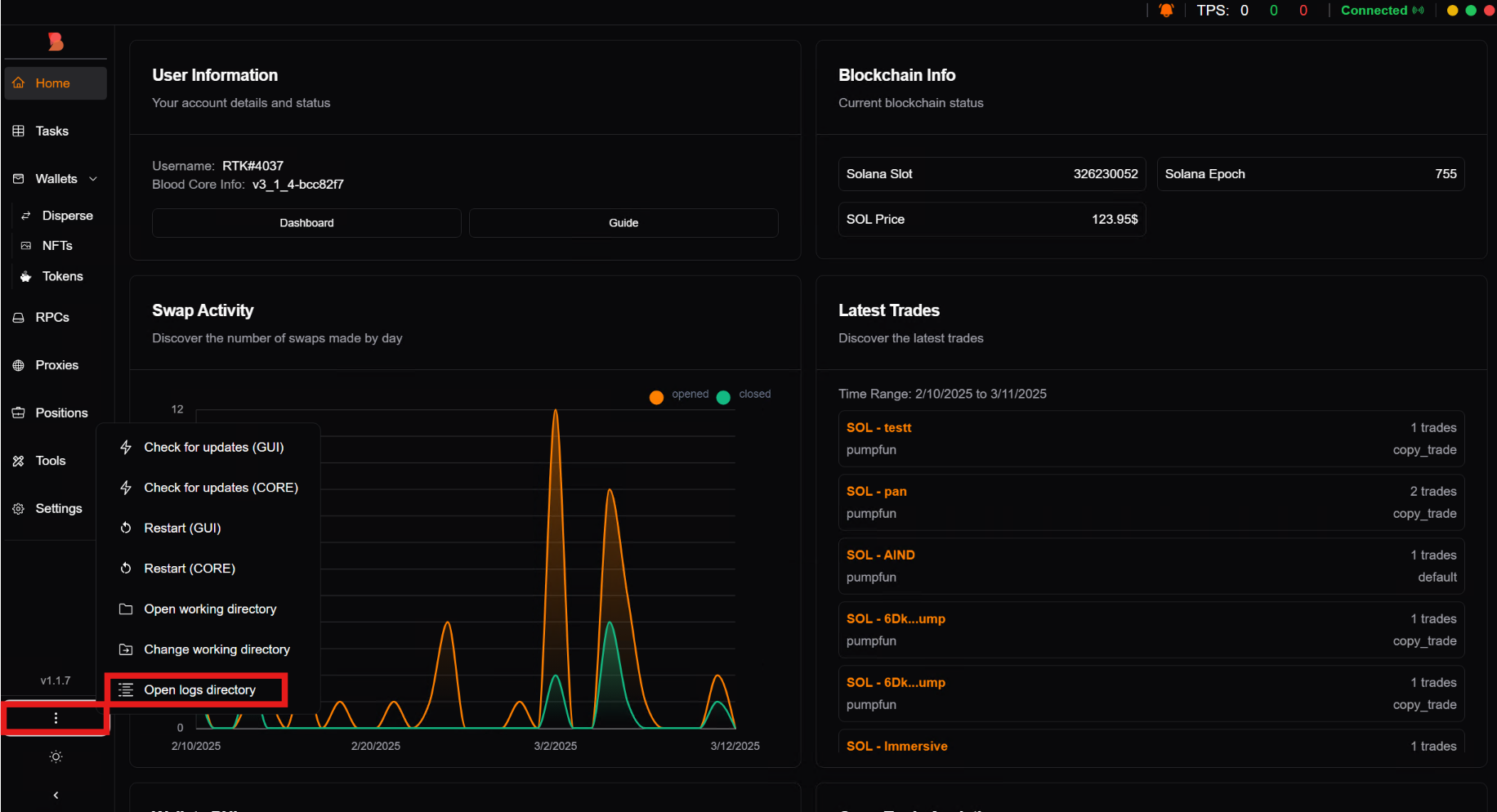Click the Blood logo icon in sidebar
This screenshot has width=1497, height=812.
point(56,42)
